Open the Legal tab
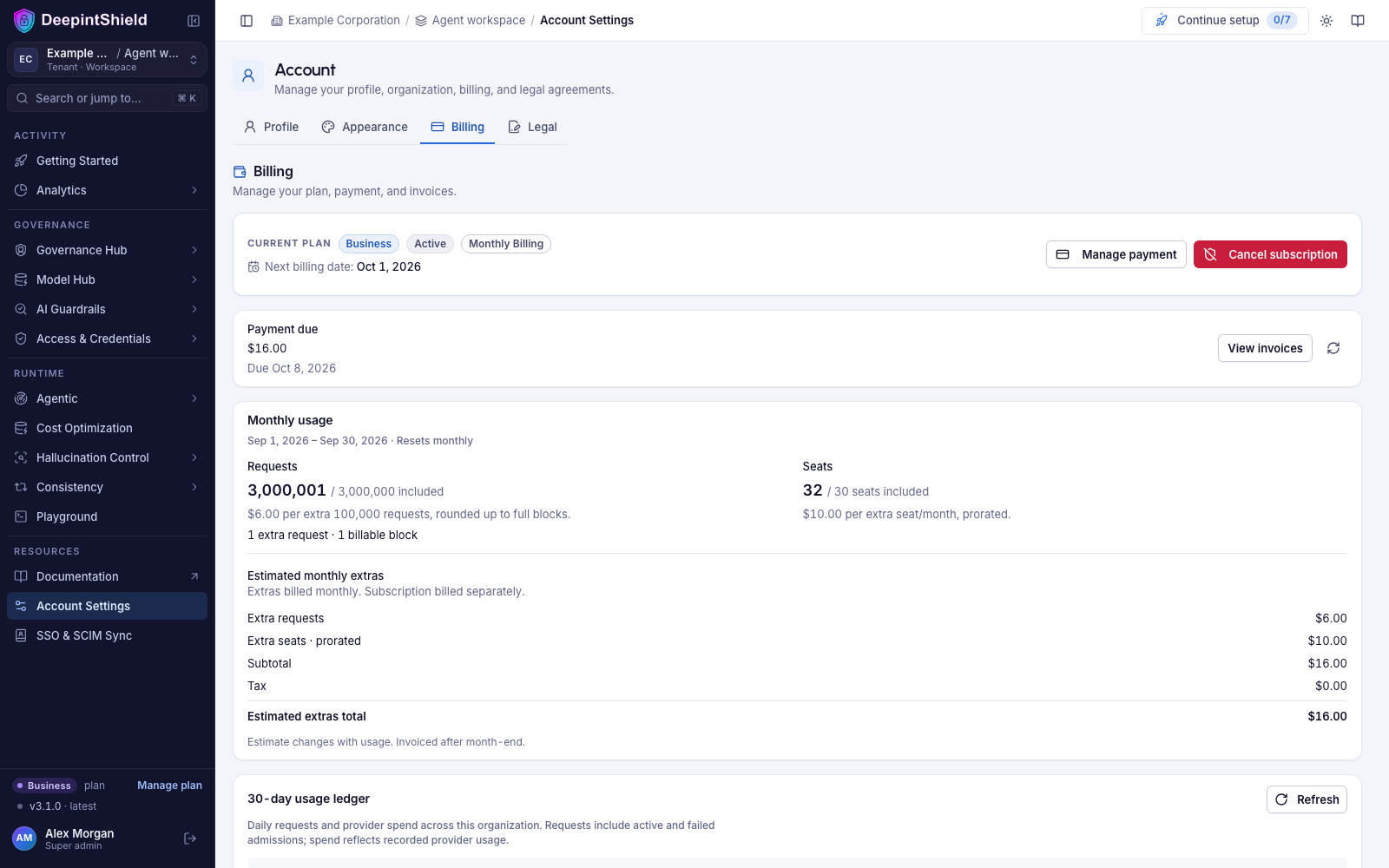This screenshot has height=868, width=1389. click(x=532, y=127)
